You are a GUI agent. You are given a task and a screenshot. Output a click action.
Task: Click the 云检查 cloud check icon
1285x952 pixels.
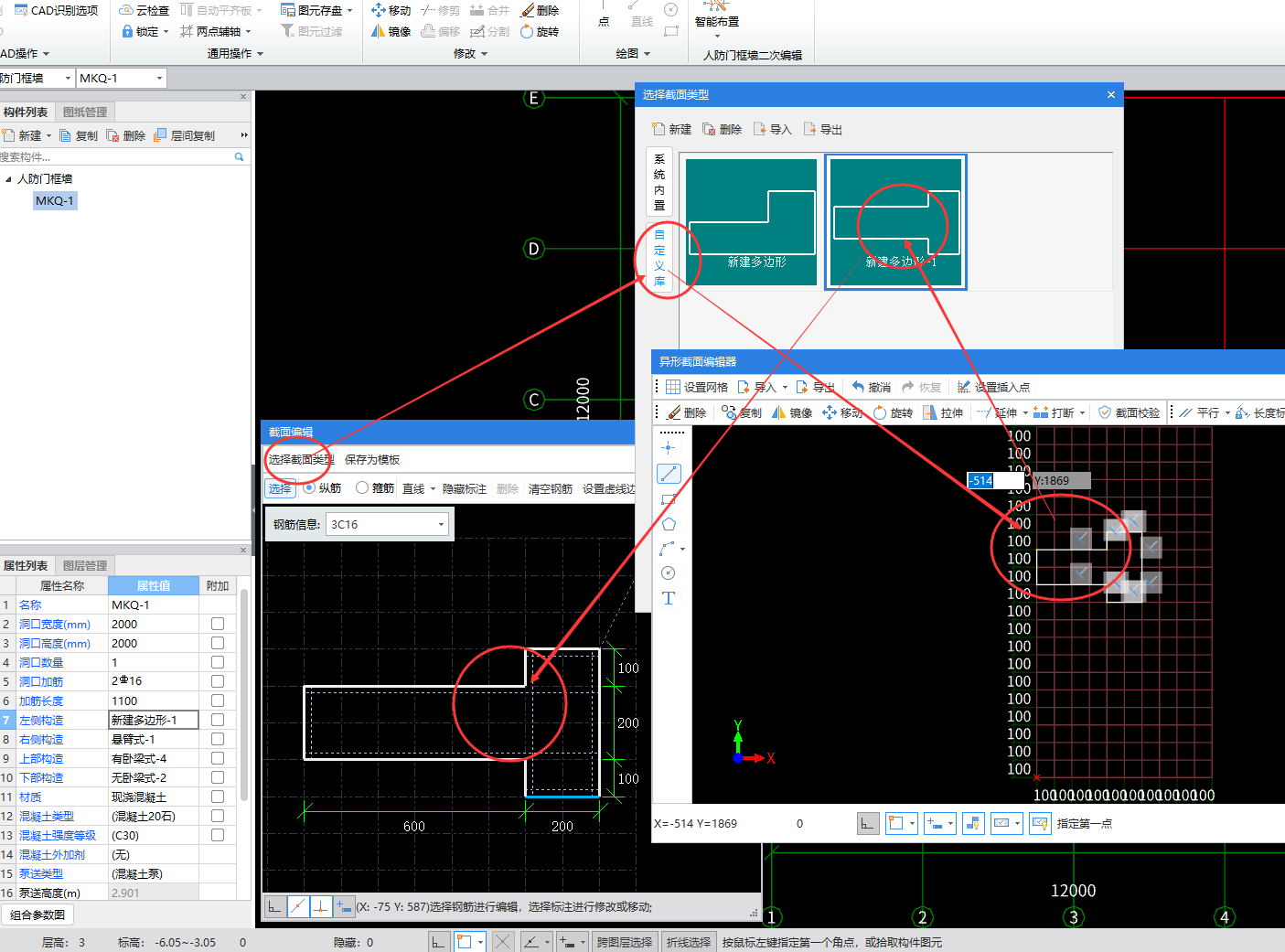pyautogui.click(x=127, y=10)
